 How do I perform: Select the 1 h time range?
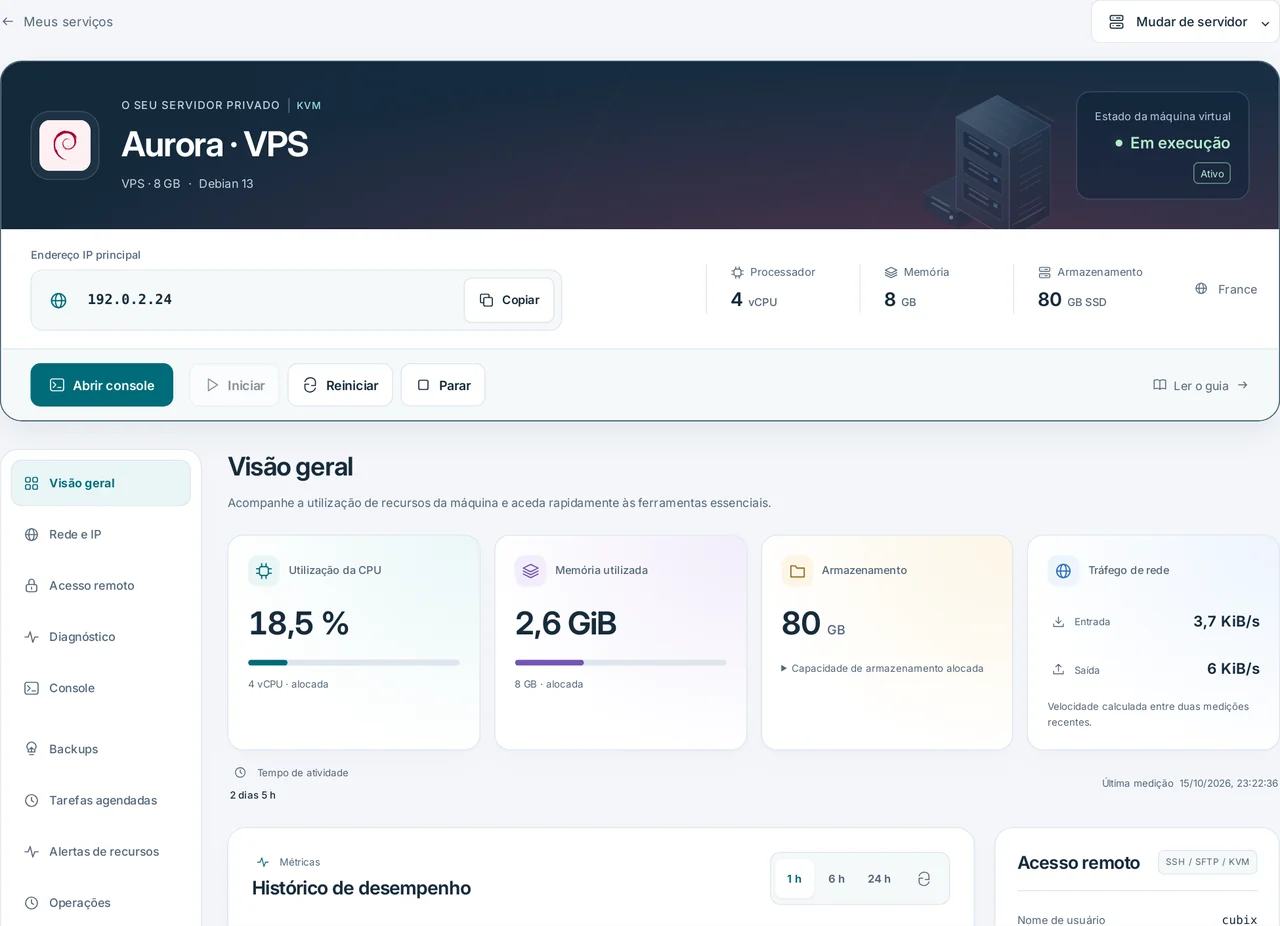click(794, 879)
